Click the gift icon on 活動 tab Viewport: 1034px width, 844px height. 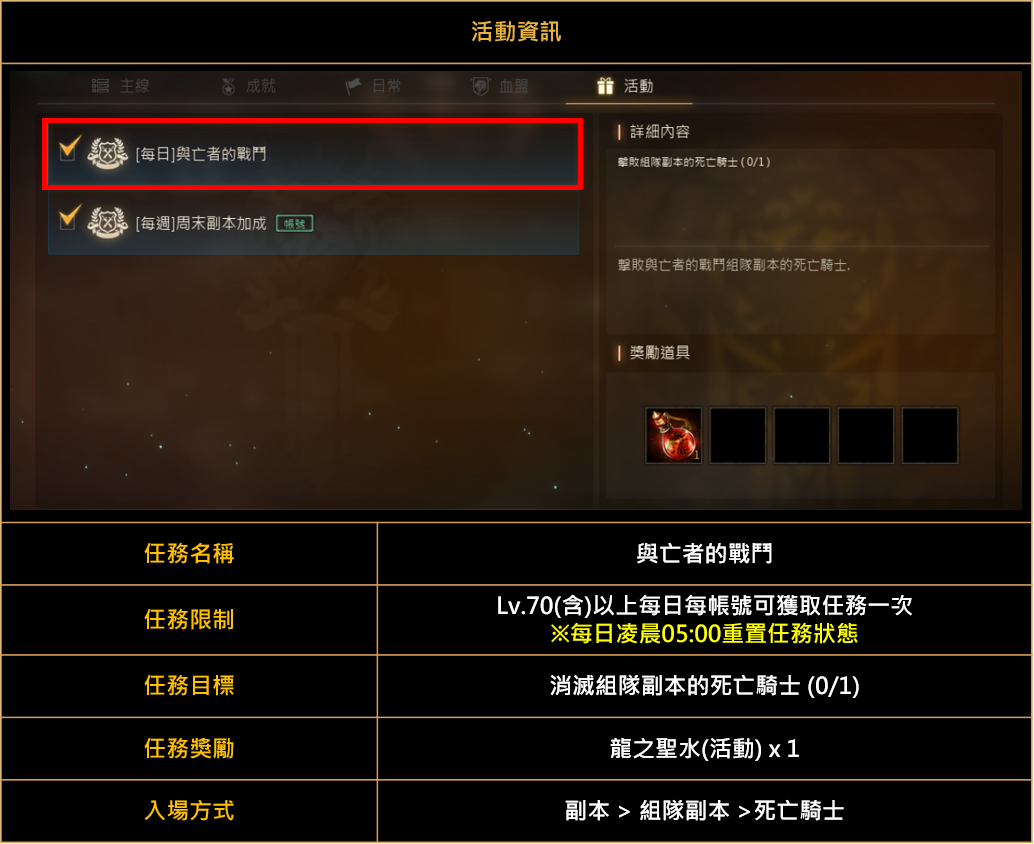pyautogui.click(x=605, y=86)
